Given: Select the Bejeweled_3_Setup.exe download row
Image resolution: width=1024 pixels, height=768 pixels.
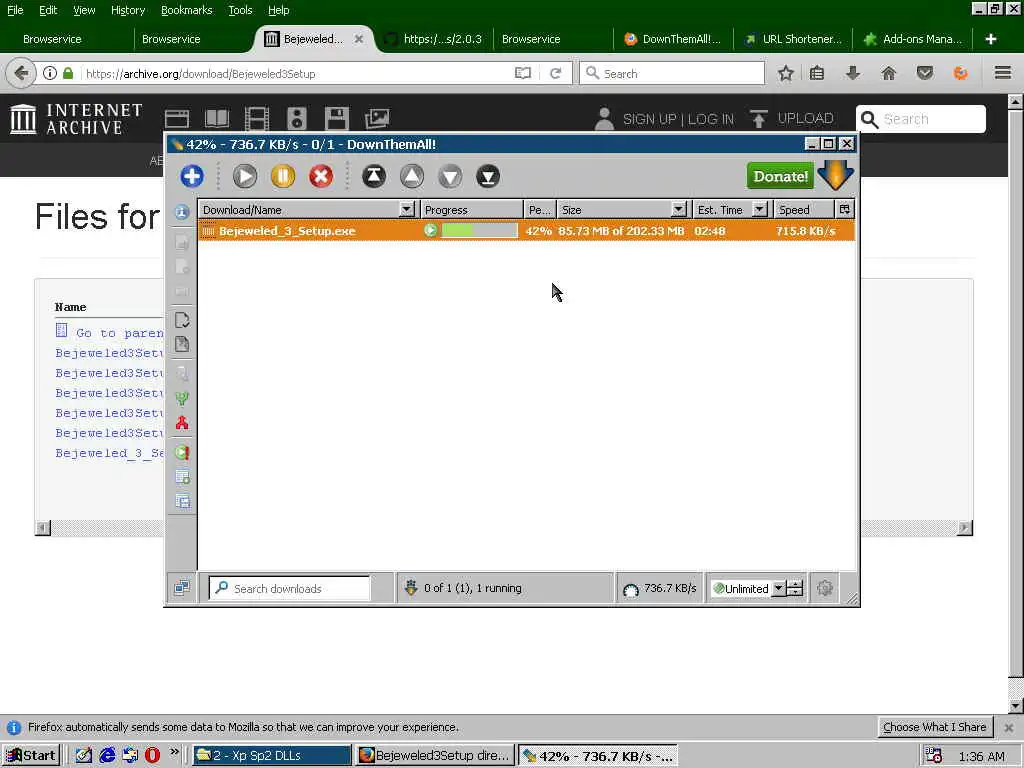Looking at the screenshot, I should (x=526, y=231).
